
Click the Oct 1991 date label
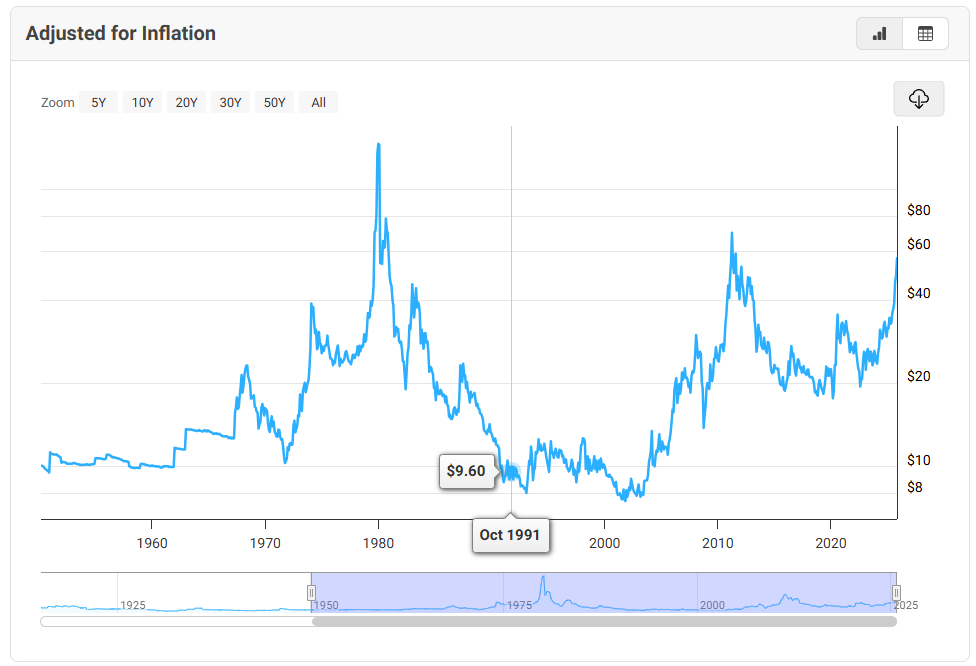pyautogui.click(x=510, y=535)
